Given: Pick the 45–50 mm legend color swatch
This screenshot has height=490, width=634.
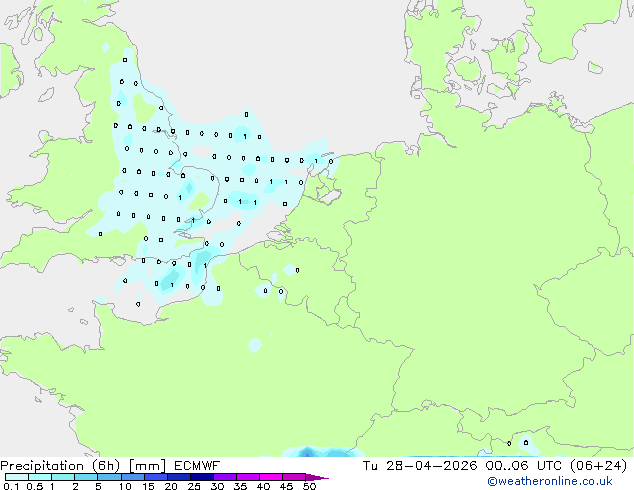Looking at the screenshot, I should [294, 477].
